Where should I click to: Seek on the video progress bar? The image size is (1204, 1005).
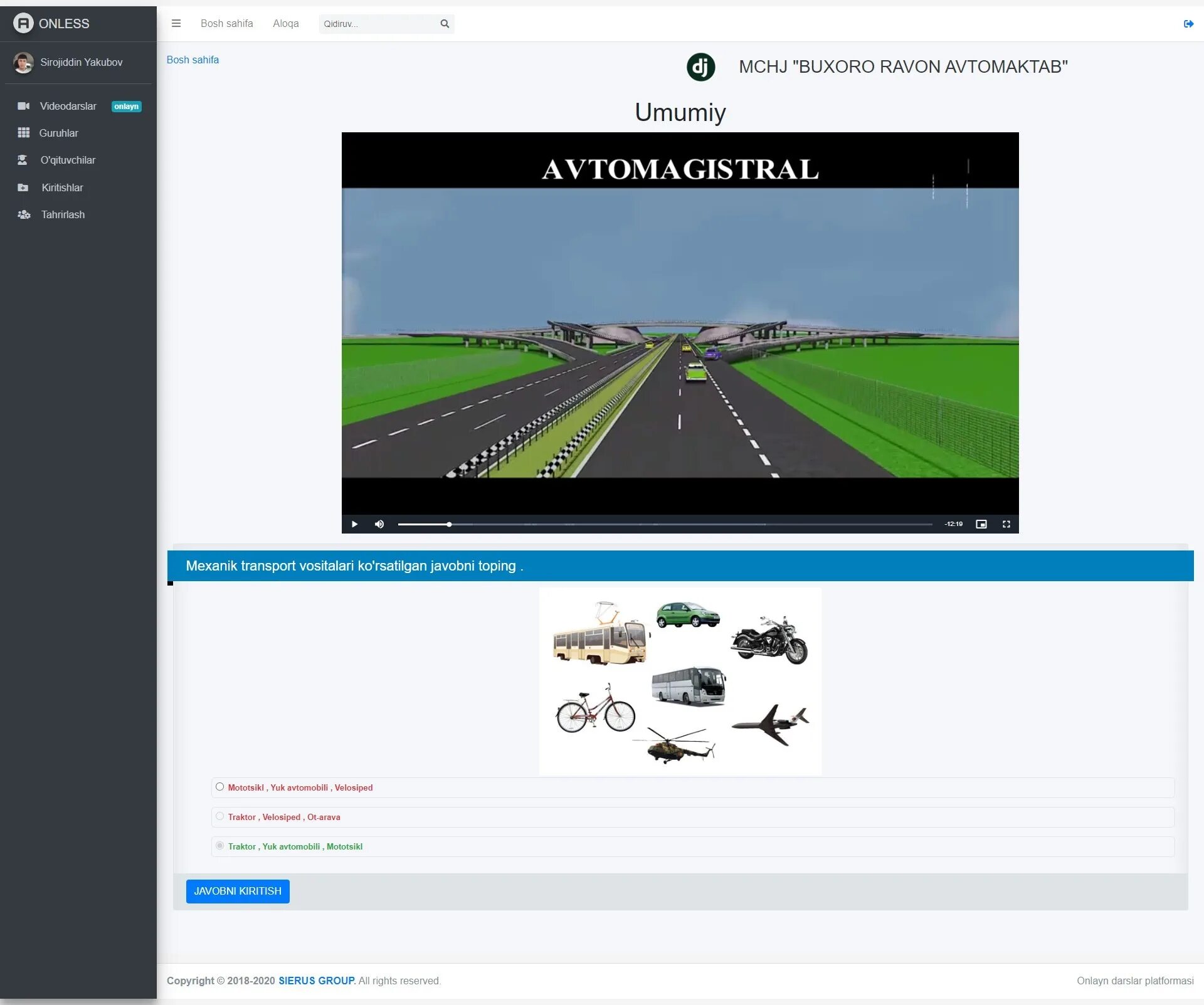tap(665, 524)
